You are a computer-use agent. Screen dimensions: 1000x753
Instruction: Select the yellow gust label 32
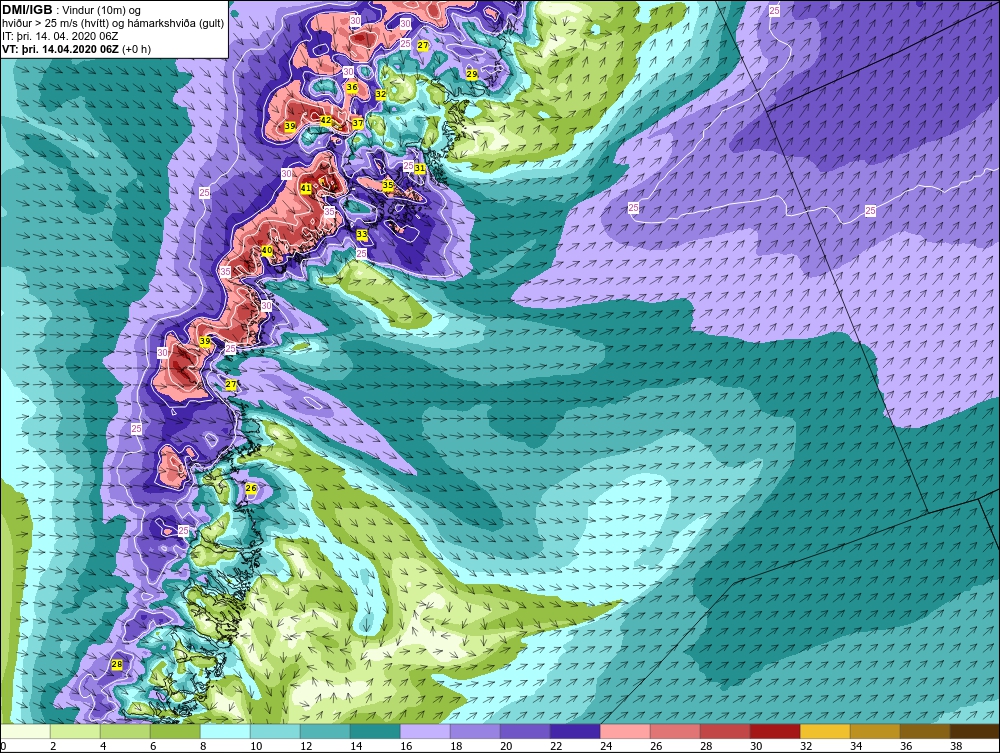381,94
